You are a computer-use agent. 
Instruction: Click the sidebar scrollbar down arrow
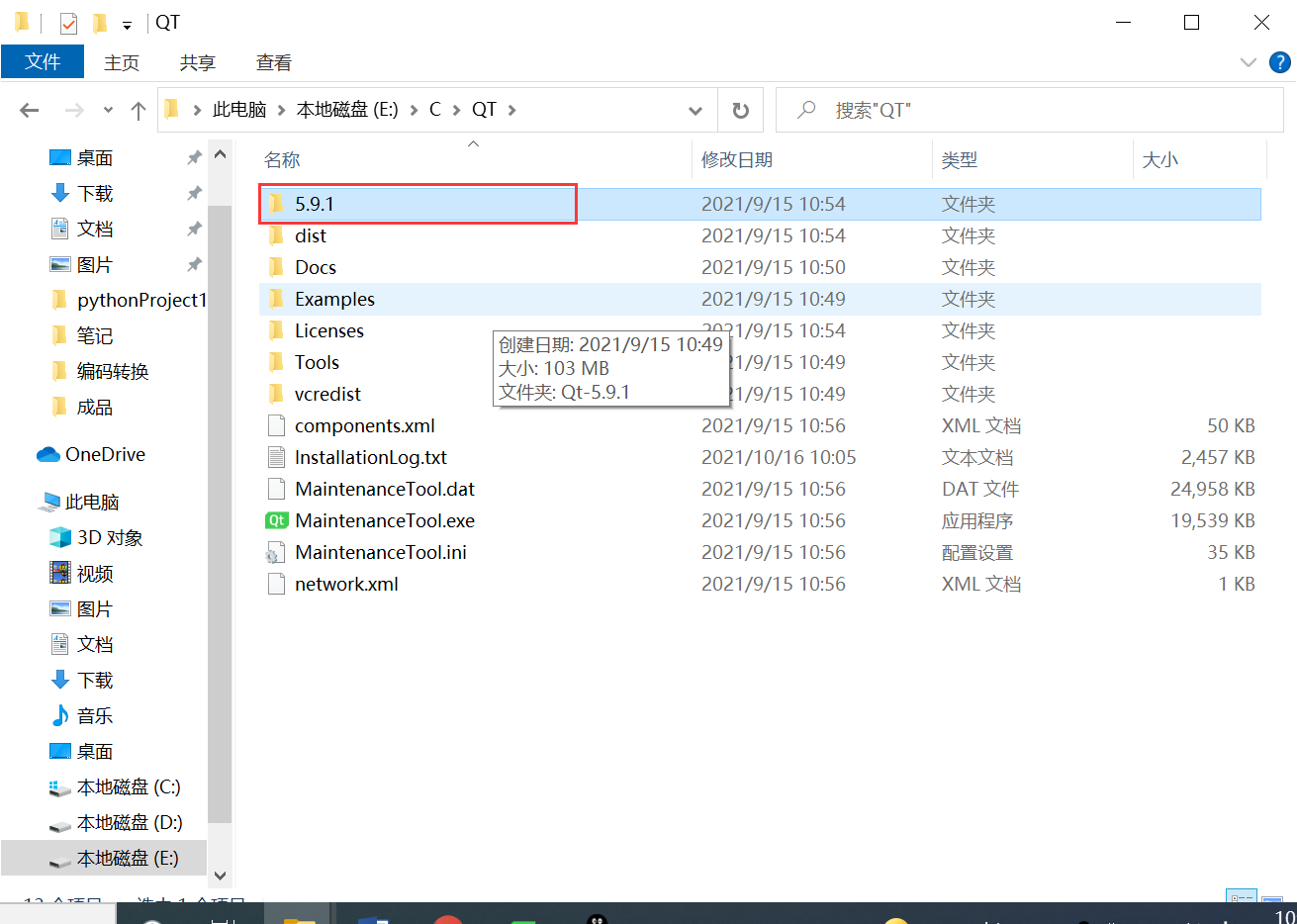(220, 876)
